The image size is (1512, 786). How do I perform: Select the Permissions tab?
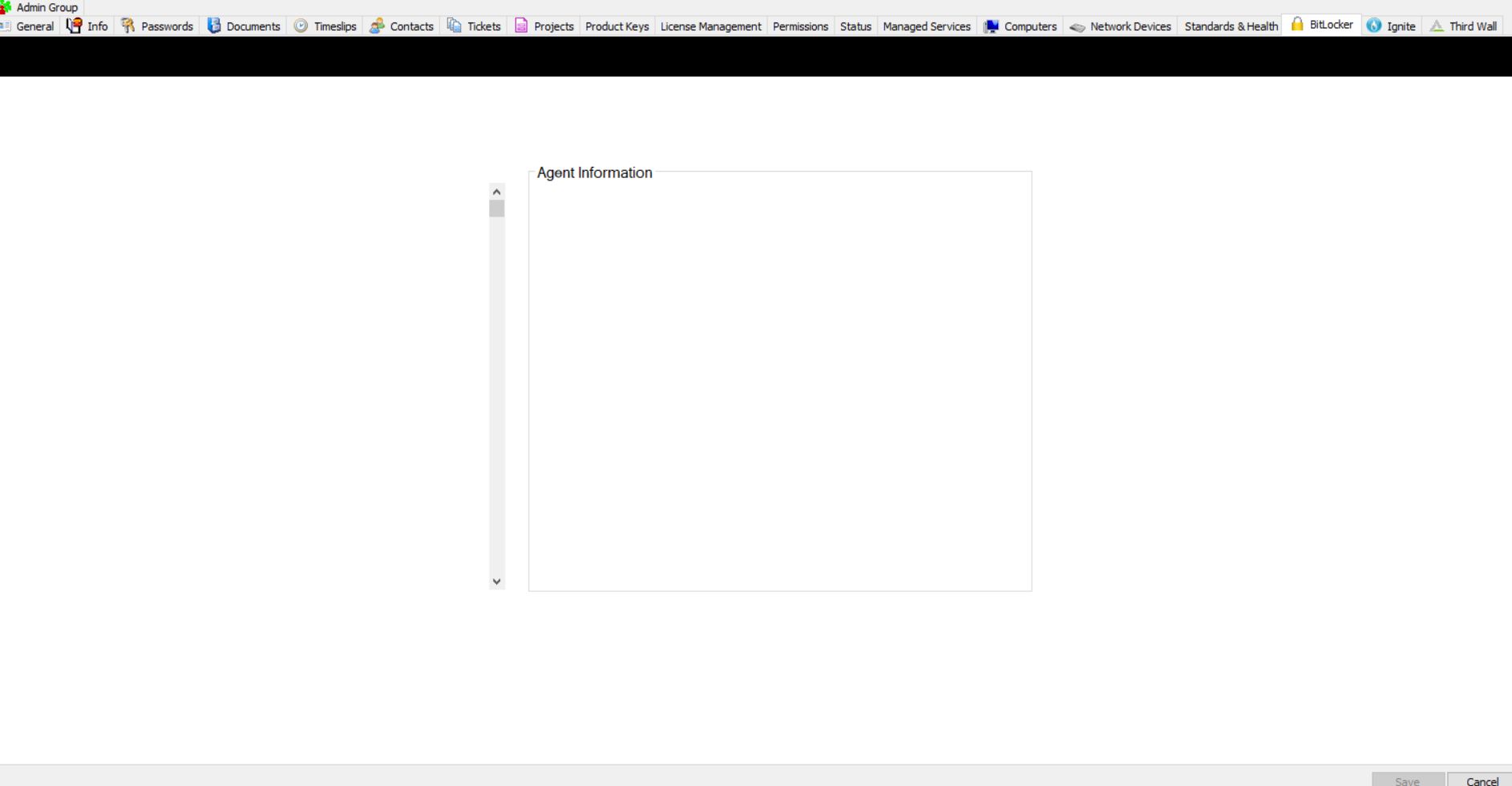point(800,26)
